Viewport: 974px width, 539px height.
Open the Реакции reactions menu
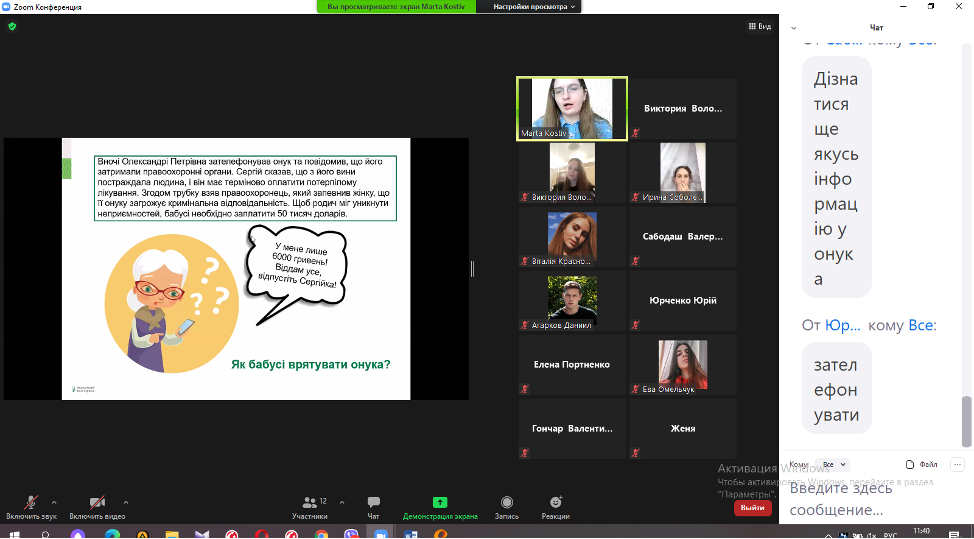555,504
